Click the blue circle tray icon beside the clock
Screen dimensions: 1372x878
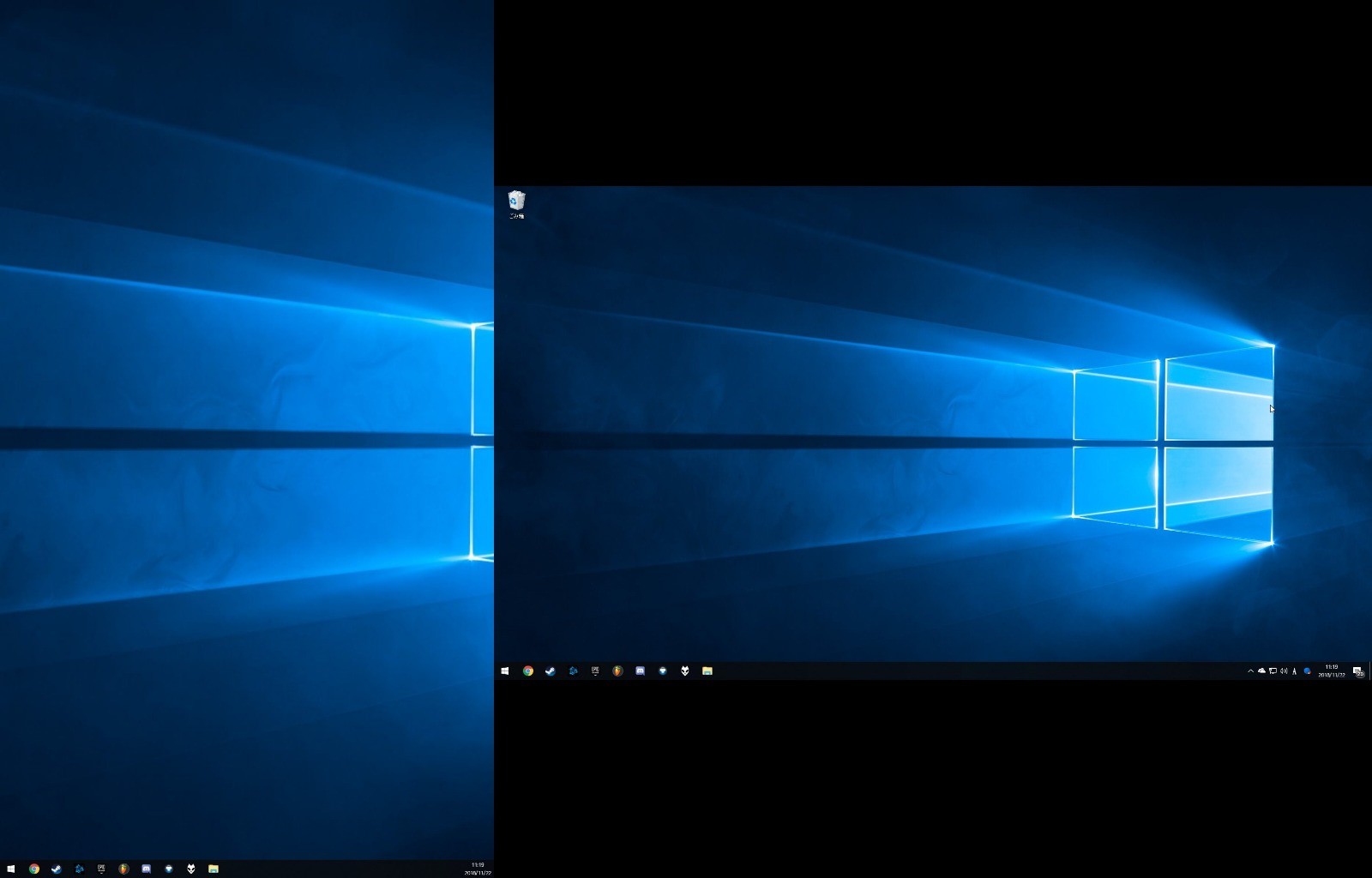pos(1307,671)
